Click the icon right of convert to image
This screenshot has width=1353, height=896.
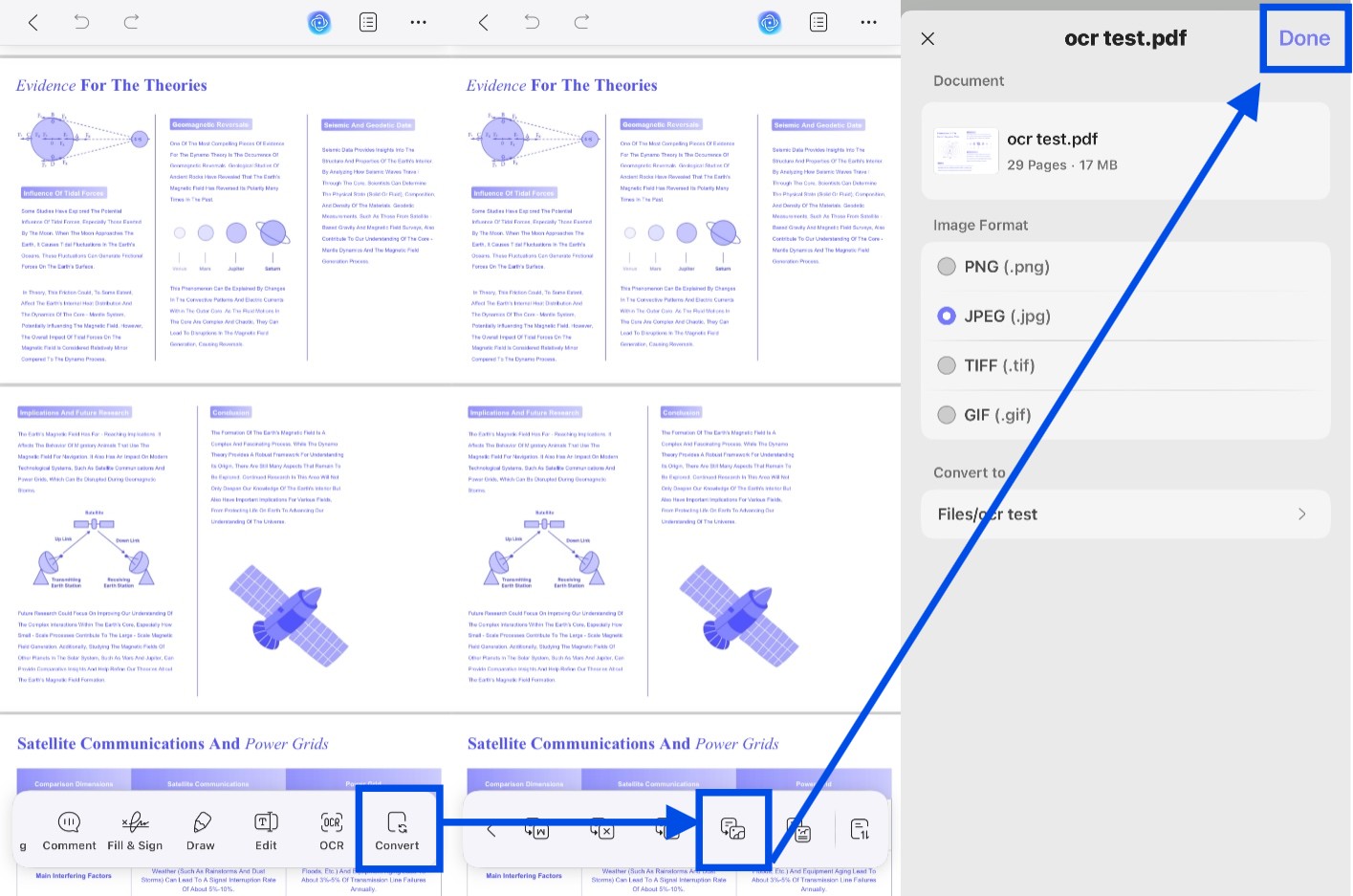[799, 830]
